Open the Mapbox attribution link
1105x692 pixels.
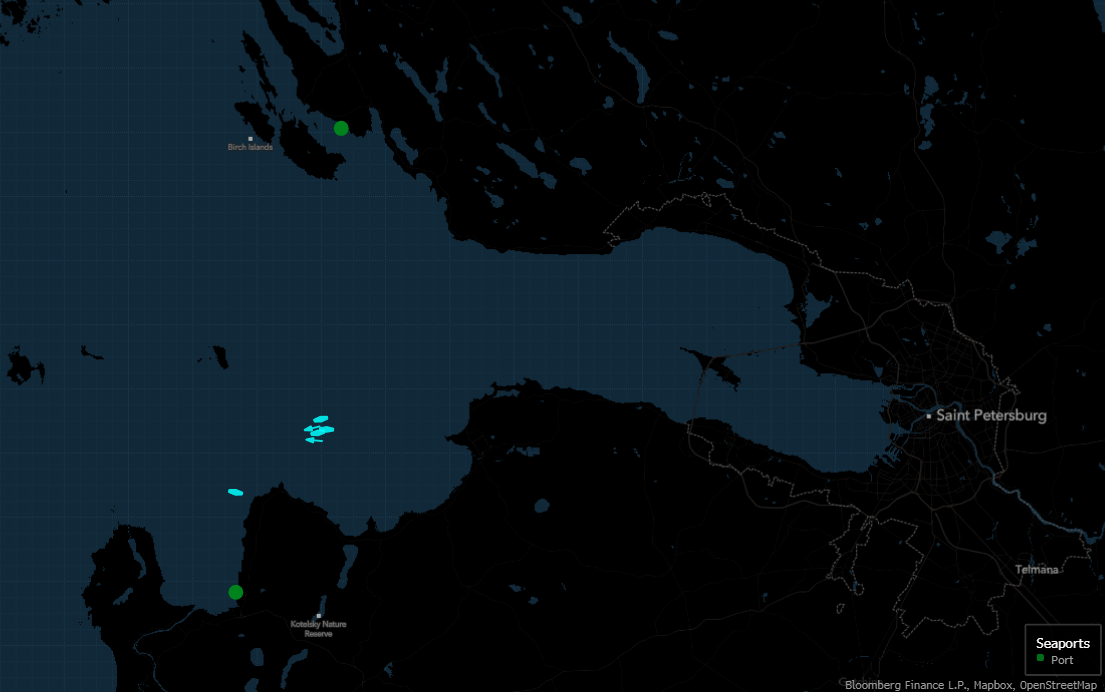pyautogui.click(x=993, y=685)
